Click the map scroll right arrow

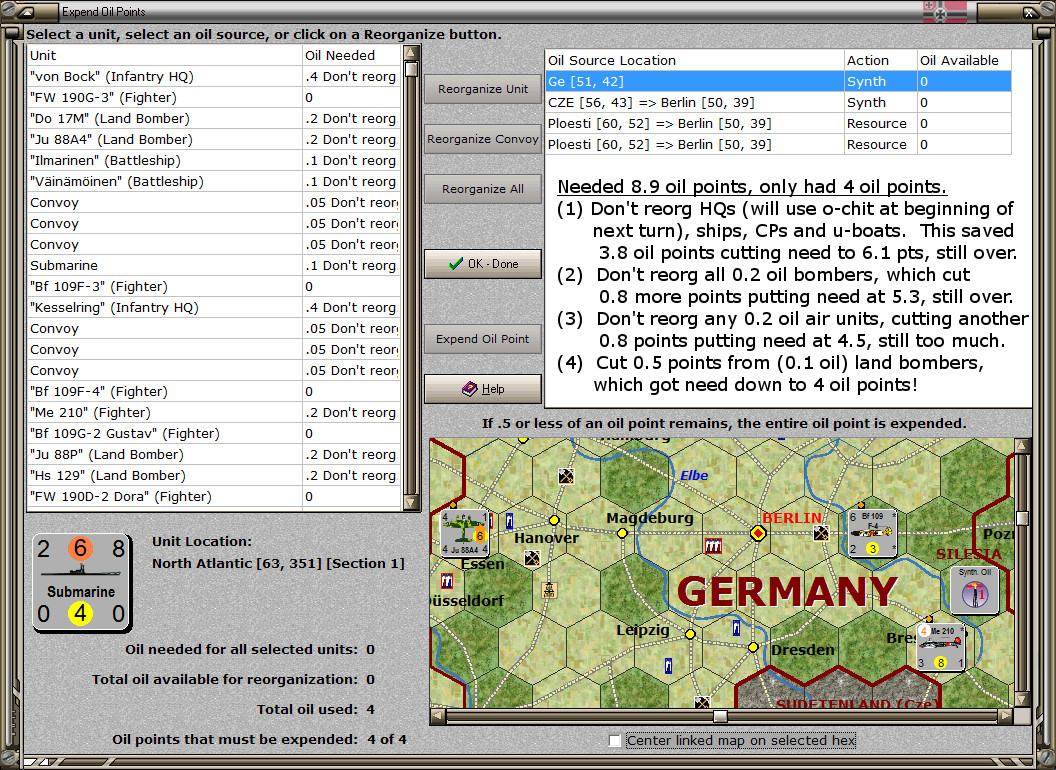pyautogui.click(x=1006, y=715)
